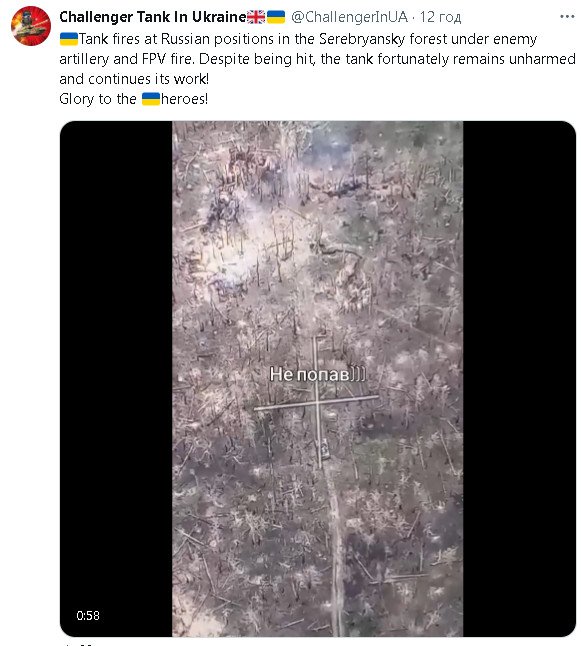Click the Ukraine flag emoji starting the tweet text
Viewport: 581px width, 646px height.
click(68, 39)
